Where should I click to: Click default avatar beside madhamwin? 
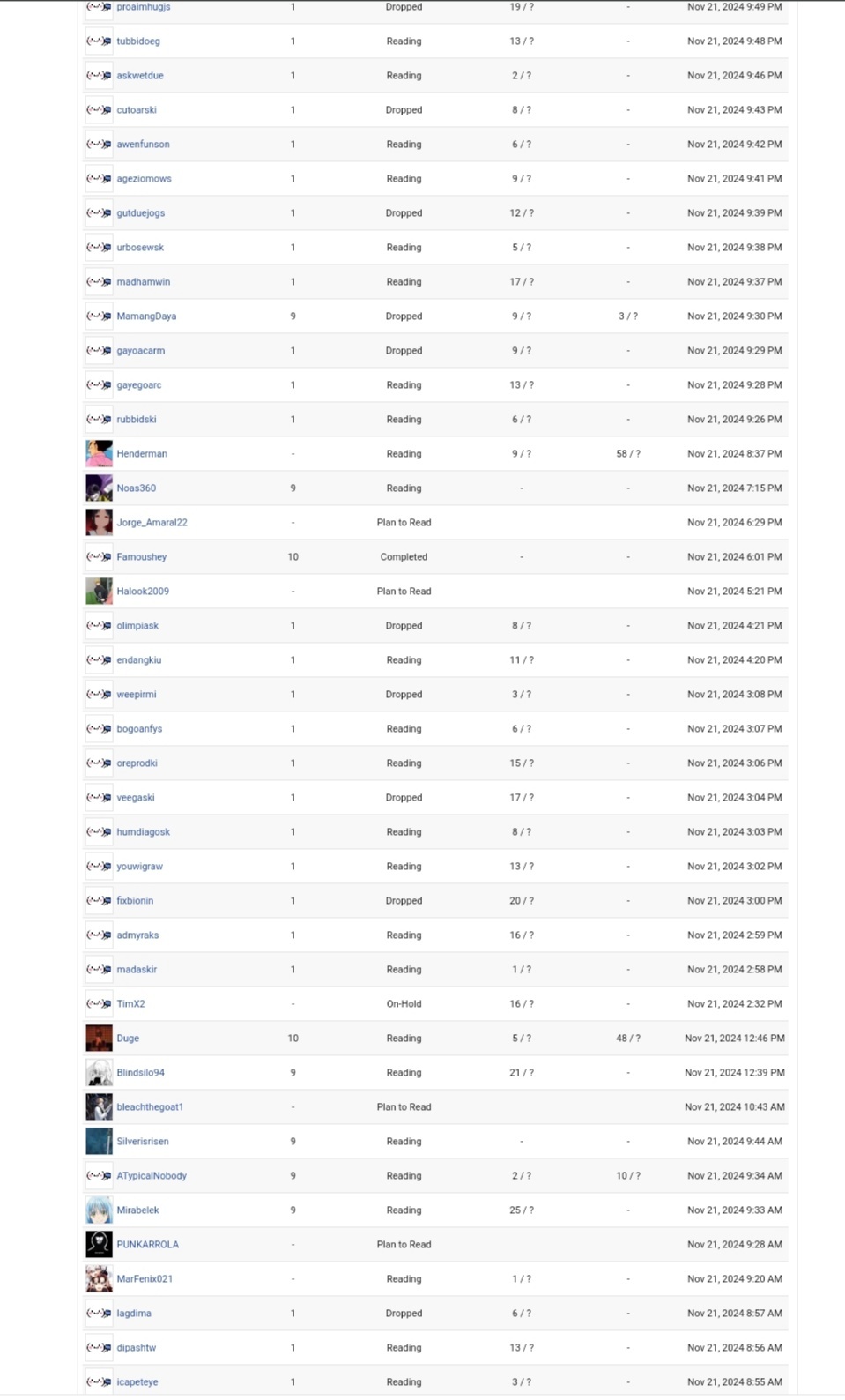click(x=99, y=282)
